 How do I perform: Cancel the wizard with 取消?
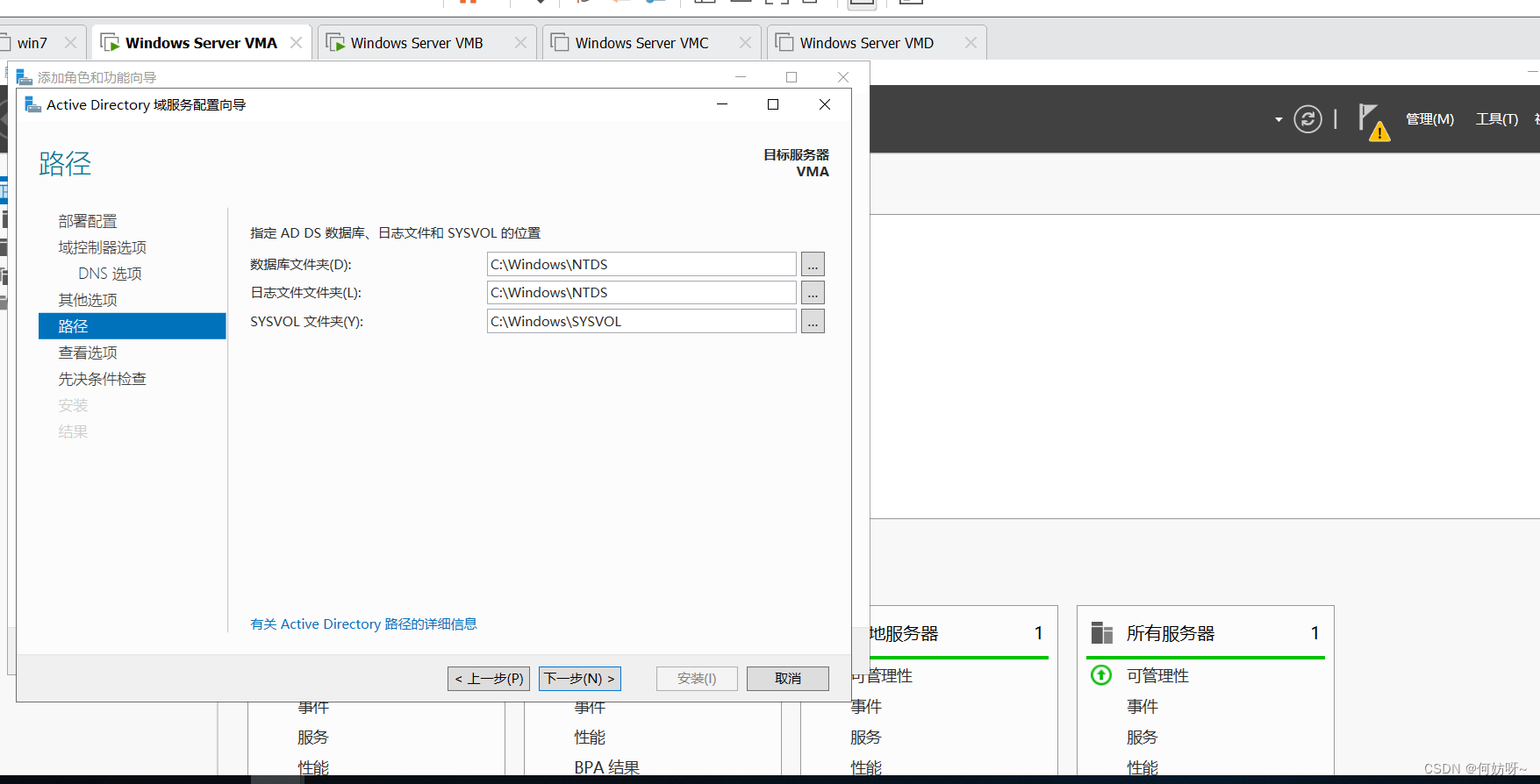788,679
